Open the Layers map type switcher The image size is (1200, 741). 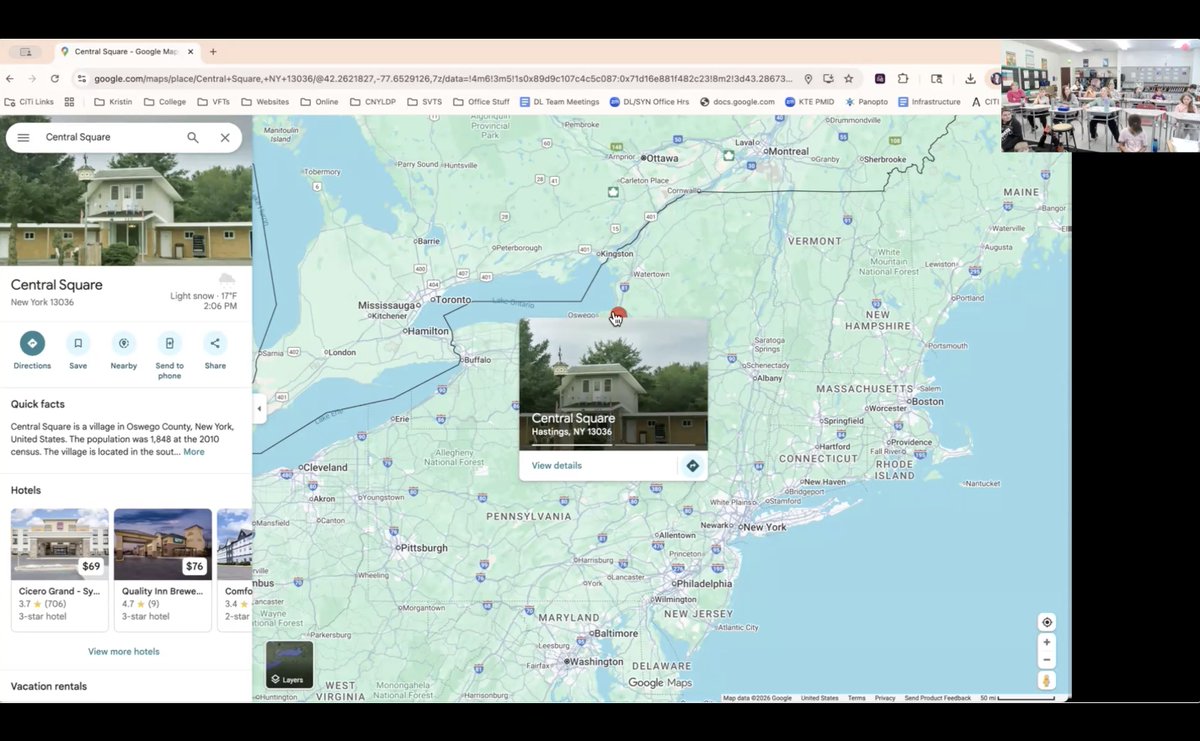click(289, 664)
